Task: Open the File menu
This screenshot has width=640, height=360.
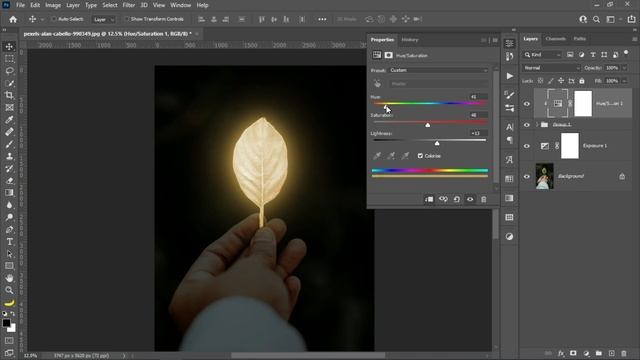Action: pos(20,5)
